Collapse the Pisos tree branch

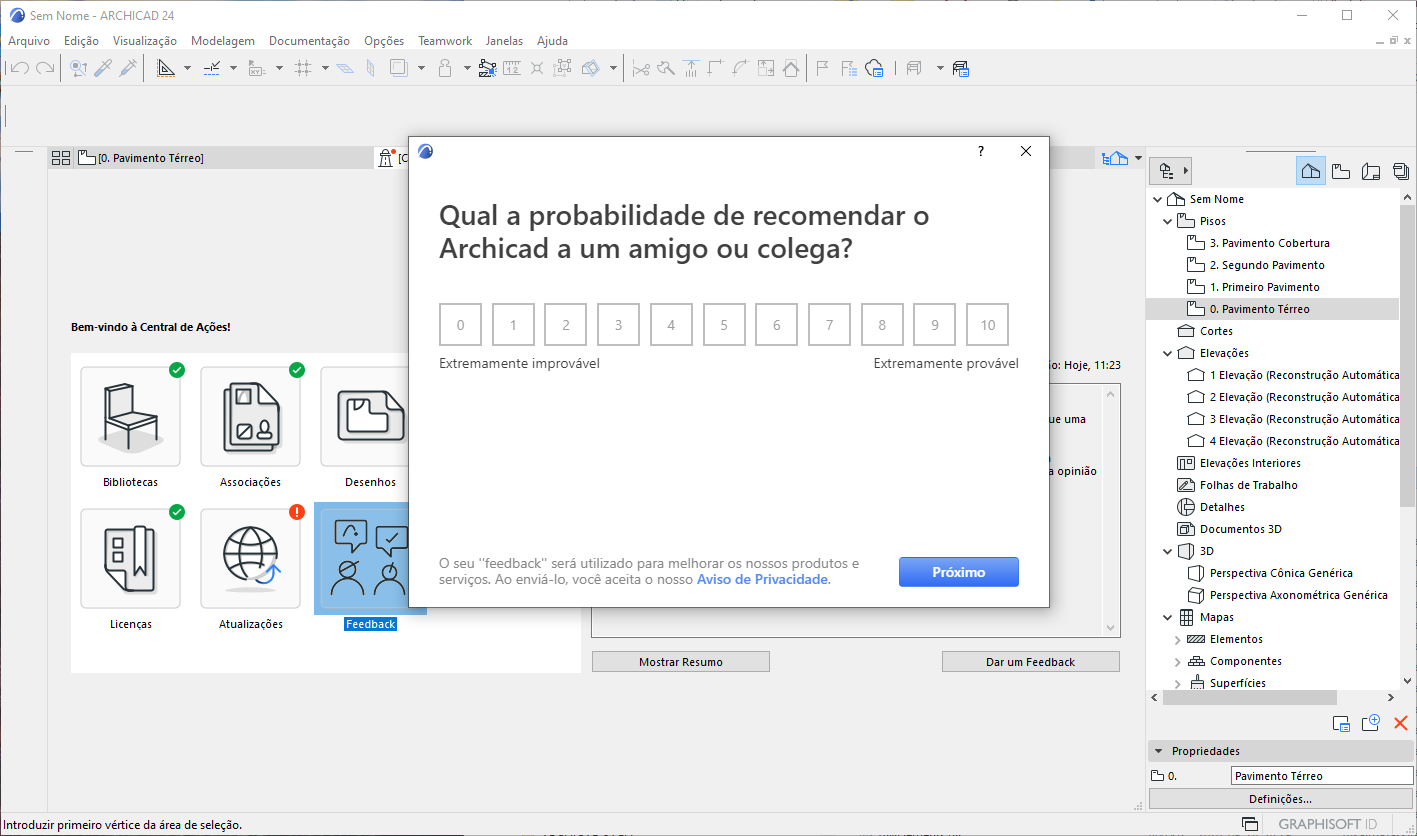1168,221
